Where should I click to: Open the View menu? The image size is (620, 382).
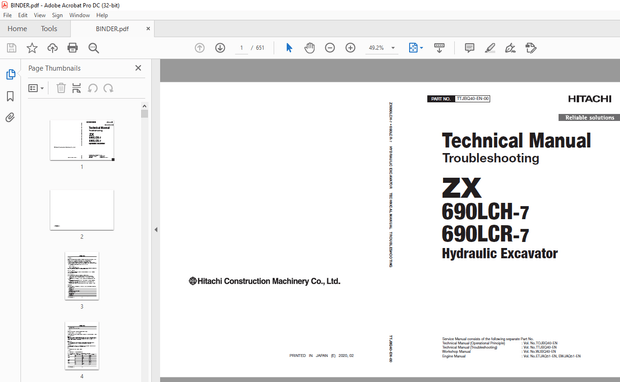[x=40, y=15]
